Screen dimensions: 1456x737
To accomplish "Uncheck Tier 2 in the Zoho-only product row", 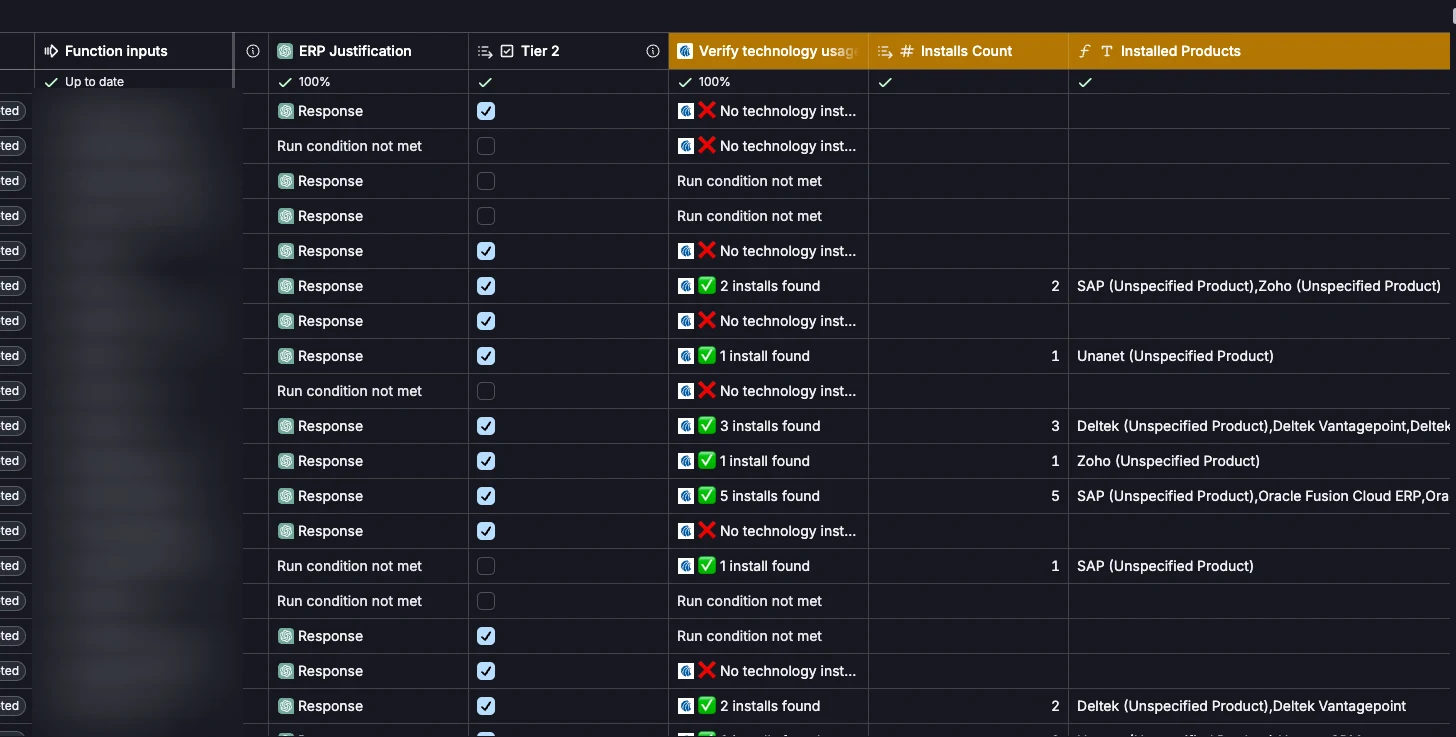I will pos(486,461).
